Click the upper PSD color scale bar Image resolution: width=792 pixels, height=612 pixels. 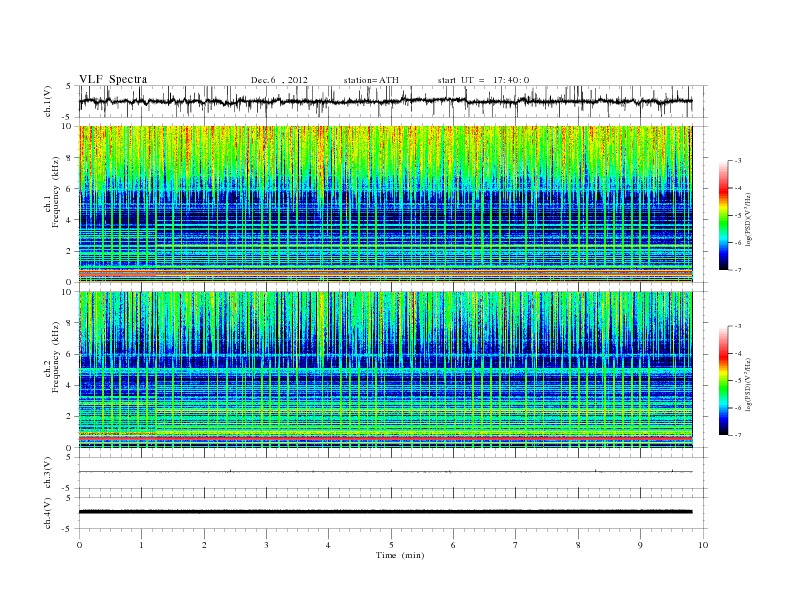pos(724,215)
